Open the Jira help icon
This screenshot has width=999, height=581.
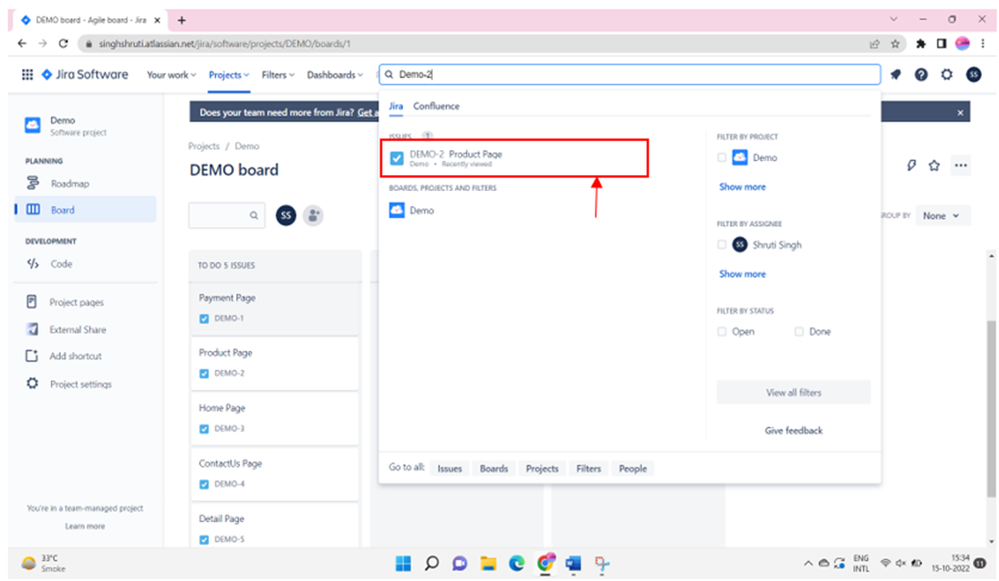coord(922,74)
